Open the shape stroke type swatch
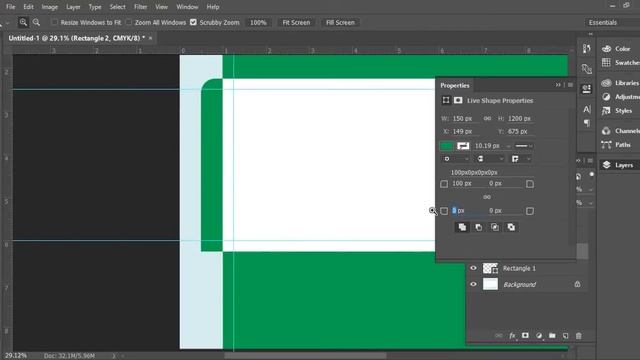The height and width of the screenshot is (360, 640). tap(463, 146)
